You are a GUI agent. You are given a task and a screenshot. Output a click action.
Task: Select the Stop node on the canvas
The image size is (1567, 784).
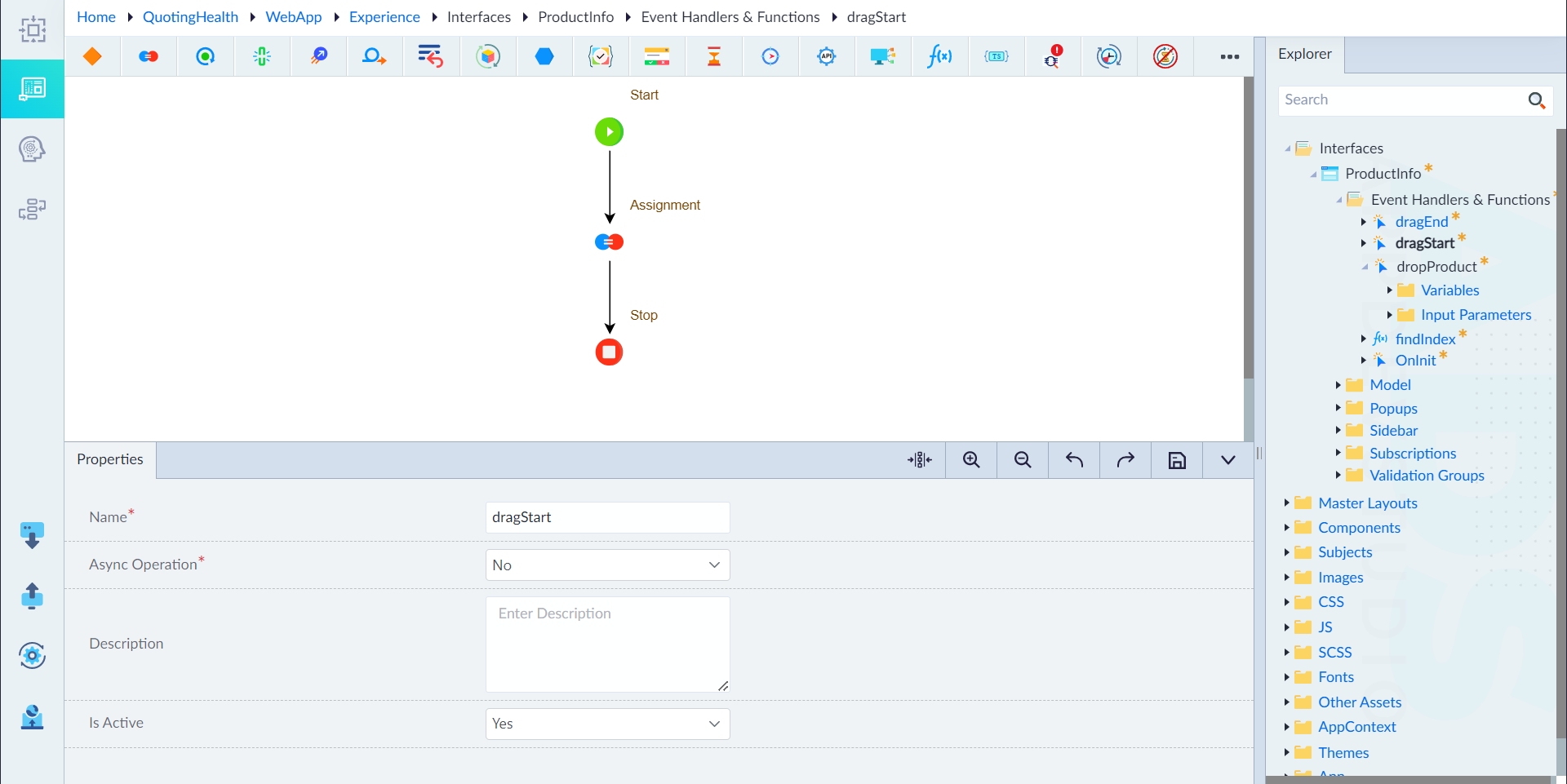tap(609, 352)
